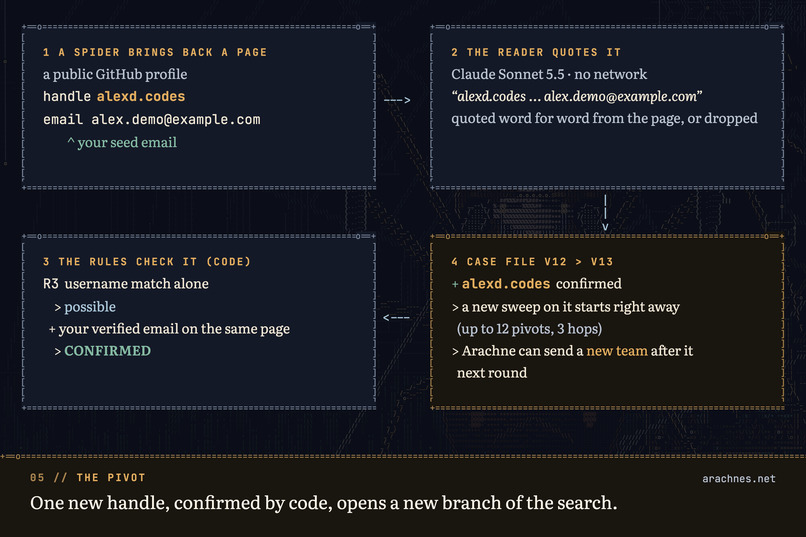Screen dimensions: 806x537
Task: Click the line "+ alexd.codes confirmed" in panel 4
Action: tap(537, 284)
